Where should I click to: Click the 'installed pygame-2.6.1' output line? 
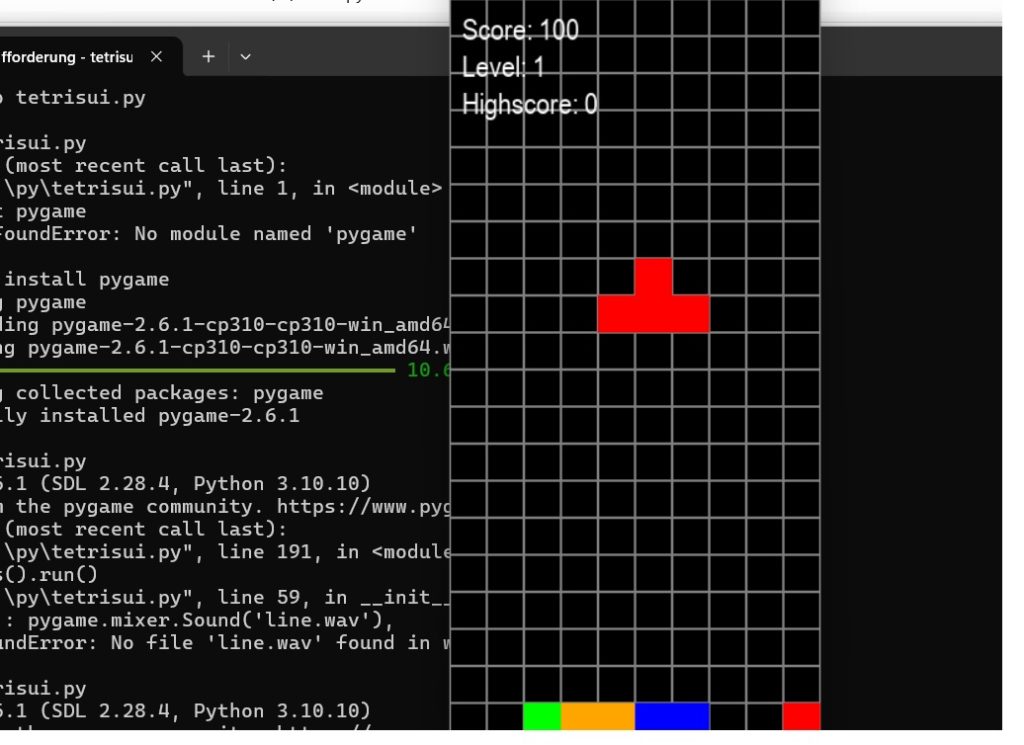pos(150,416)
